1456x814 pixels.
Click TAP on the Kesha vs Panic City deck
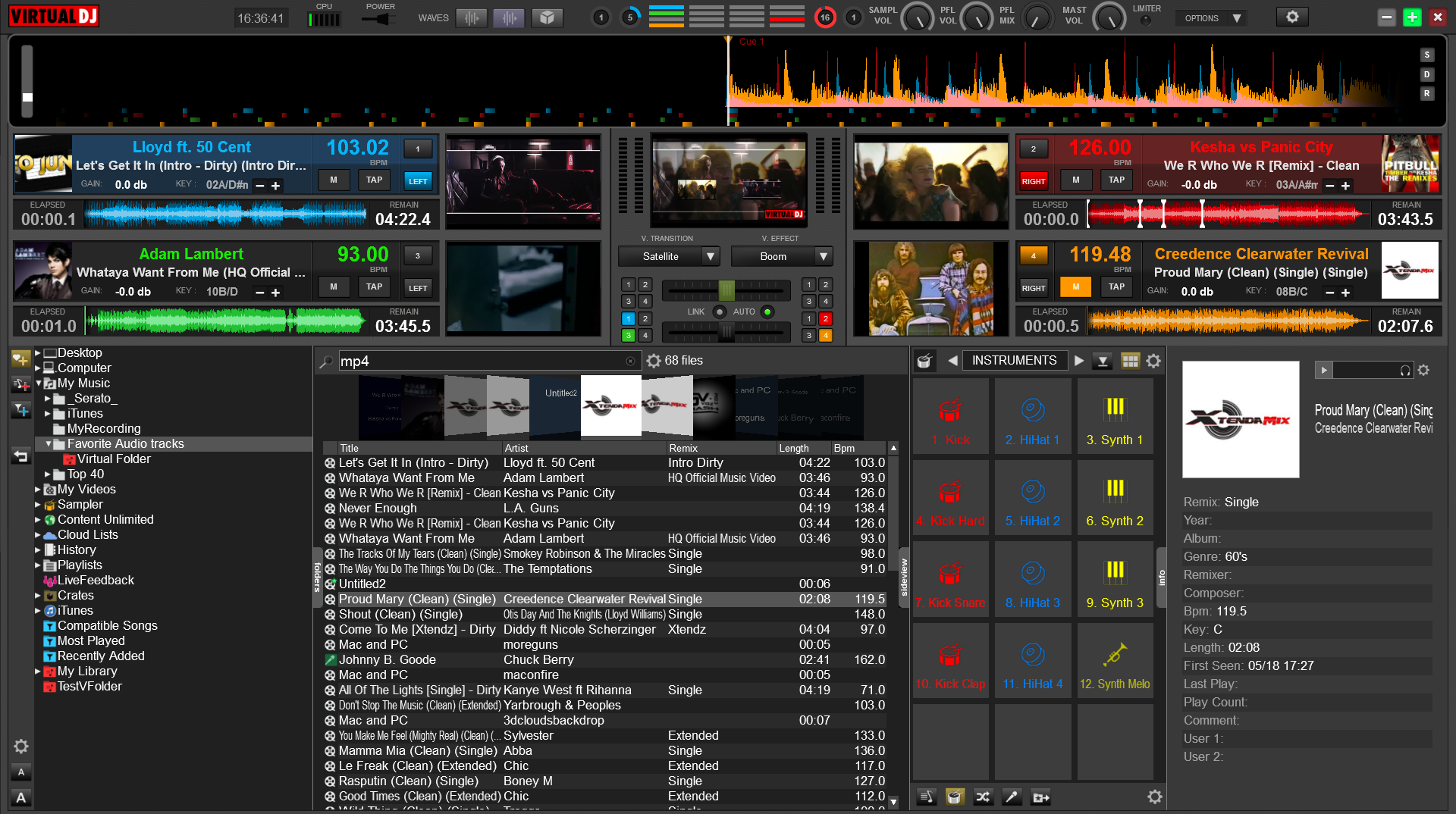(1116, 180)
